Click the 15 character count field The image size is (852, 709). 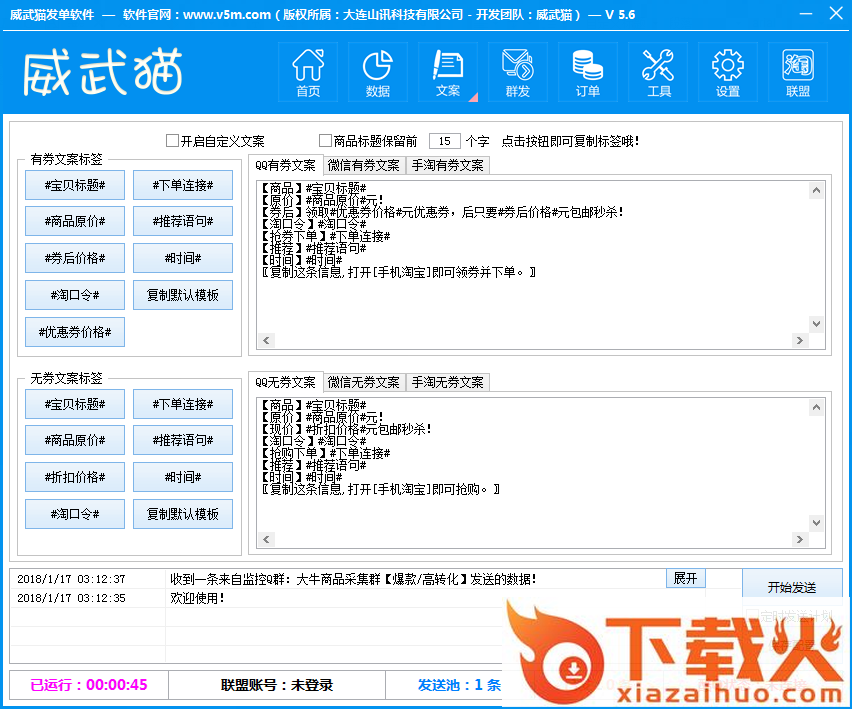pos(444,141)
